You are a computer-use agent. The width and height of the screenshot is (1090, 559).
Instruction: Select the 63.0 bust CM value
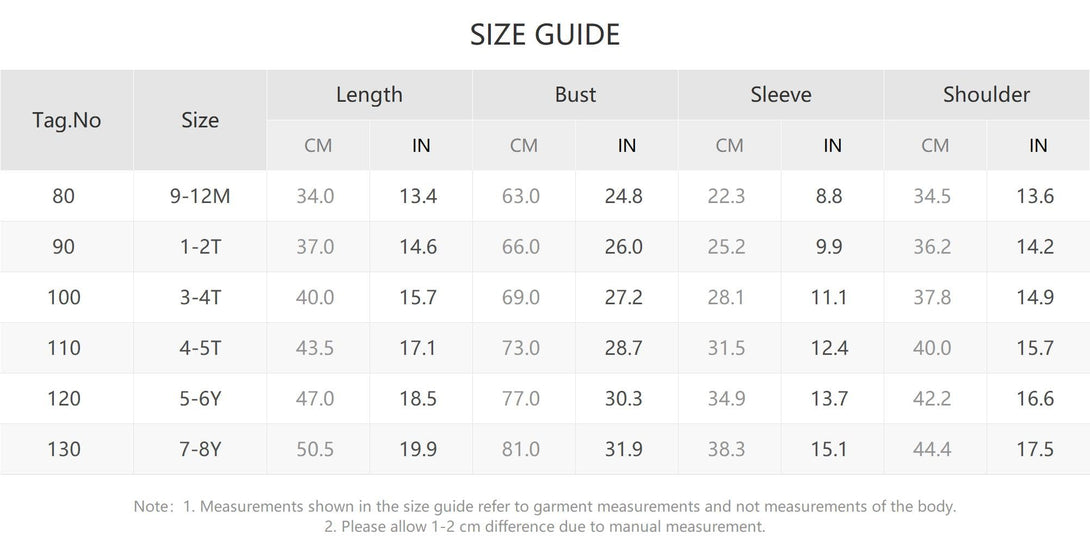click(x=521, y=196)
